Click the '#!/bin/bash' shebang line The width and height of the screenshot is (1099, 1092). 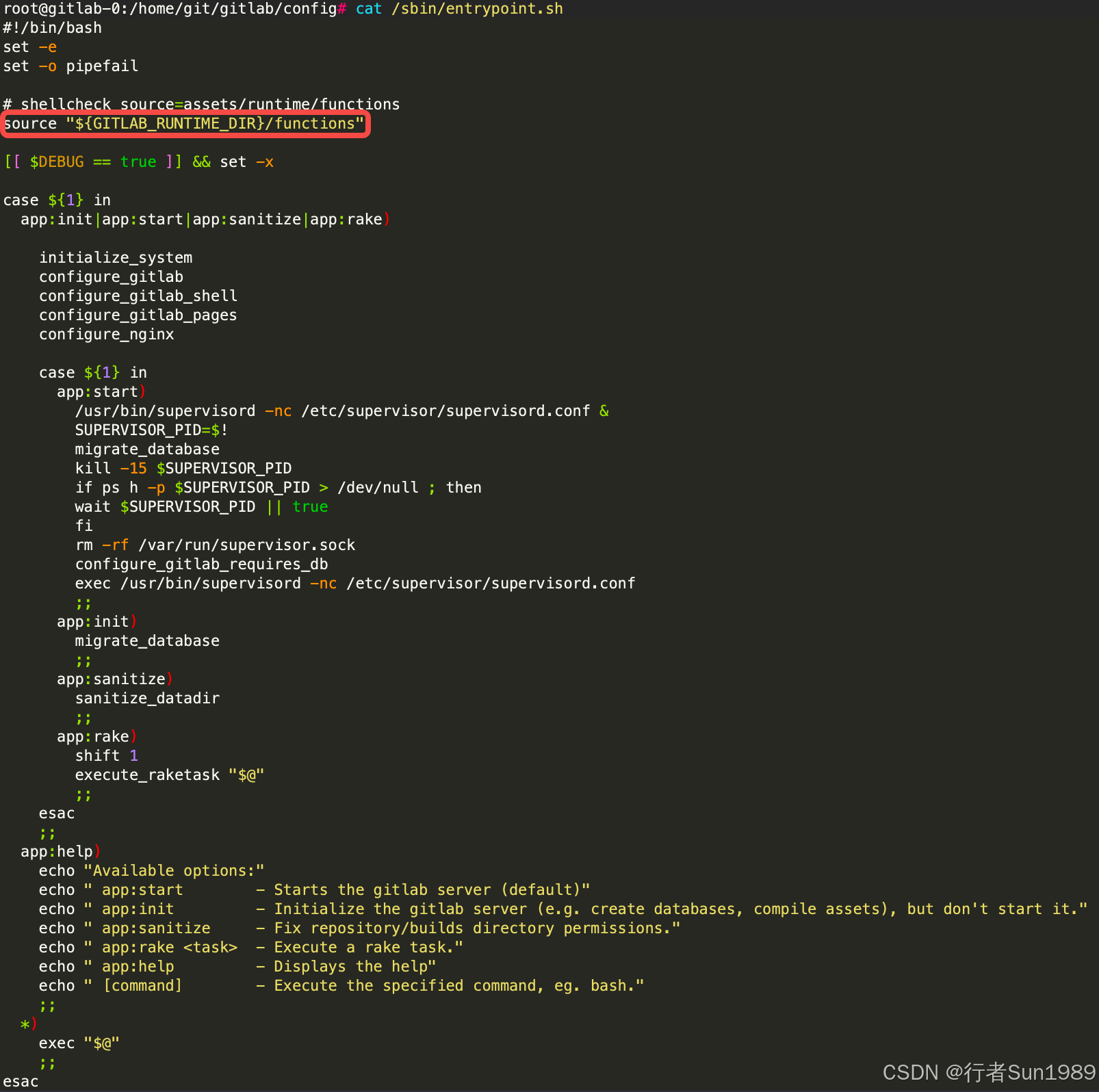point(53,28)
